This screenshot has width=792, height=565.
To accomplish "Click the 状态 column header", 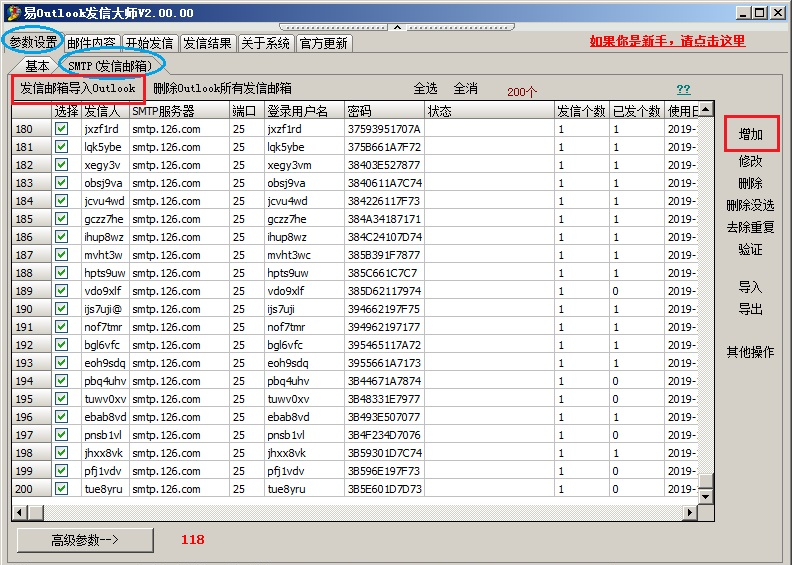I will click(x=489, y=111).
